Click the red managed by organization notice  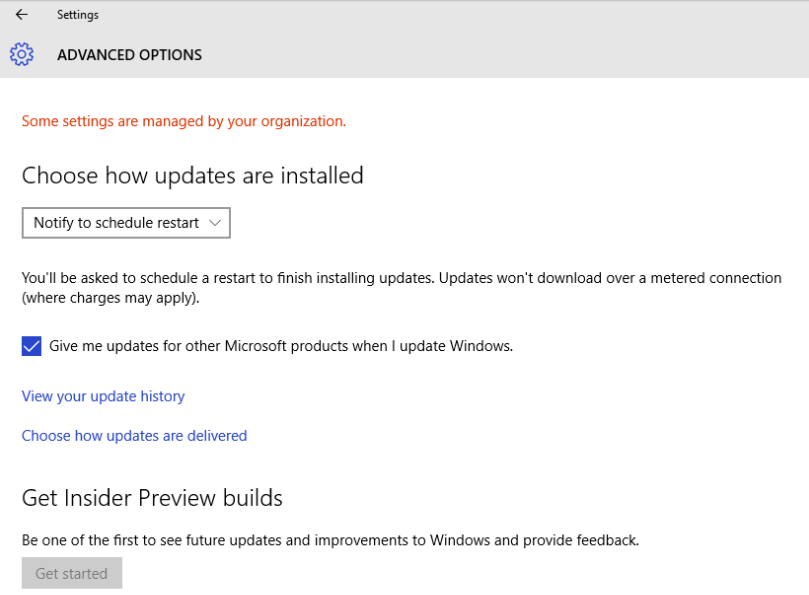pyautogui.click(x=184, y=121)
